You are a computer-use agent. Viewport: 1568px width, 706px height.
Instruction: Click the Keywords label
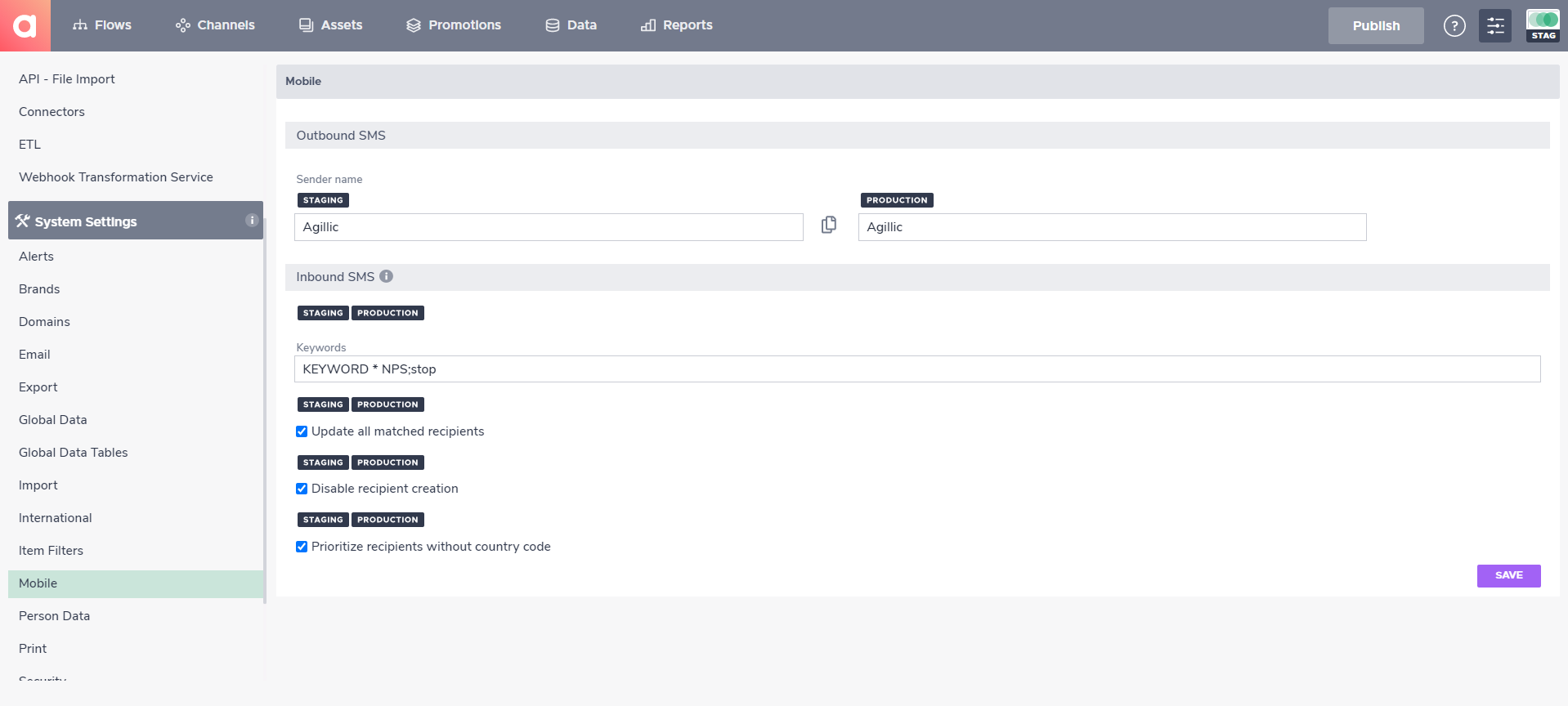pos(321,347)
